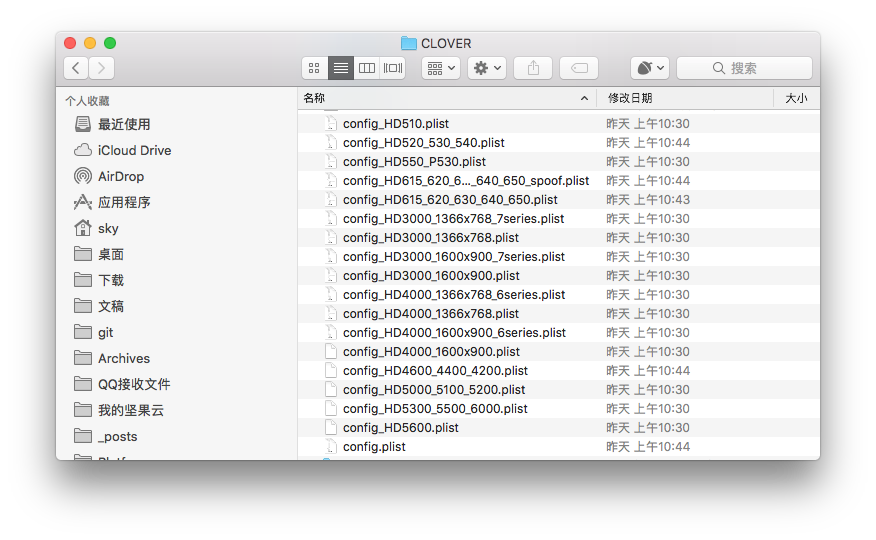
Task: Sort files by the 大小 column
Action: (797, 98)
